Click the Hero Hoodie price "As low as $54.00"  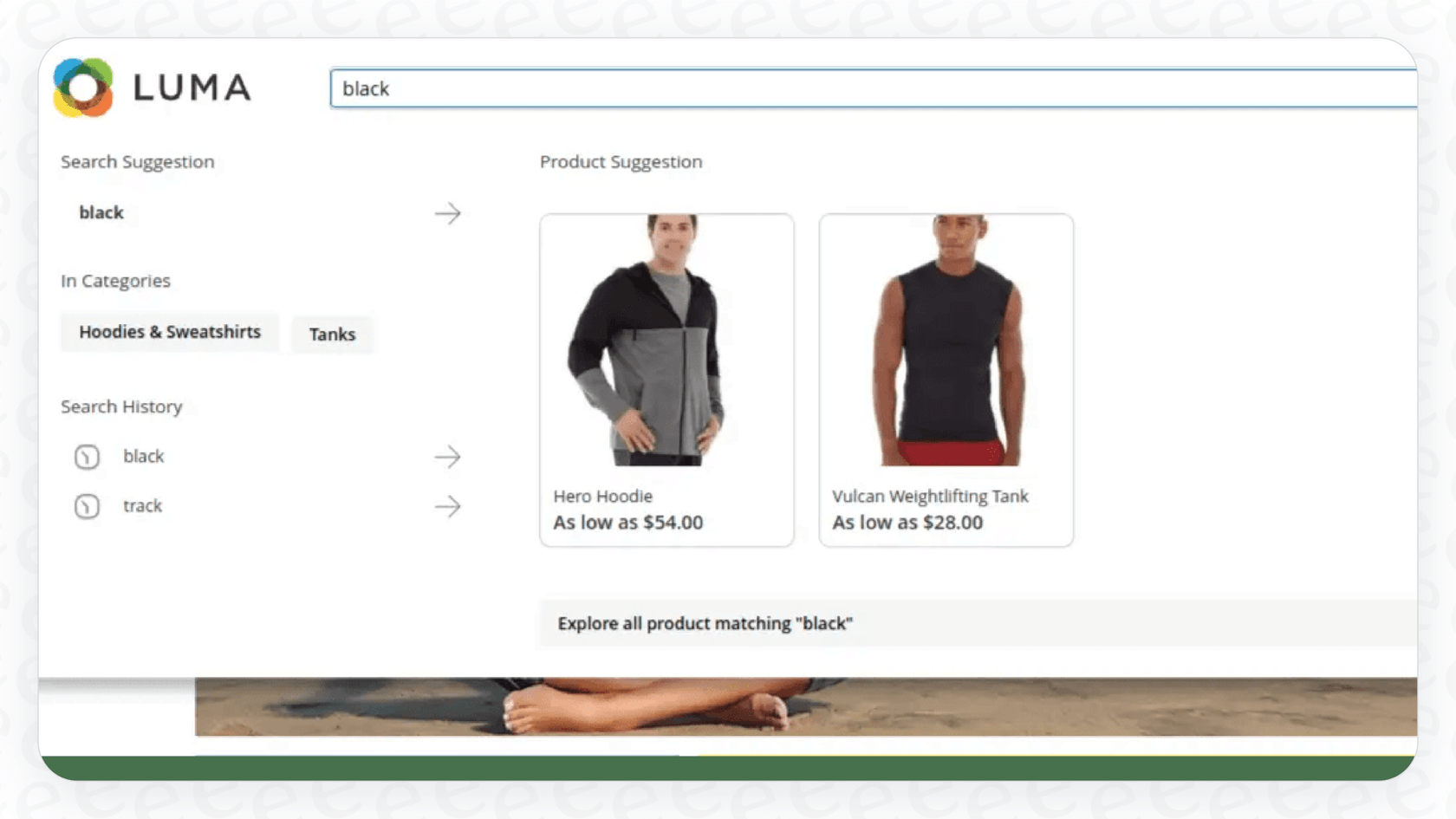click(627, 522)
